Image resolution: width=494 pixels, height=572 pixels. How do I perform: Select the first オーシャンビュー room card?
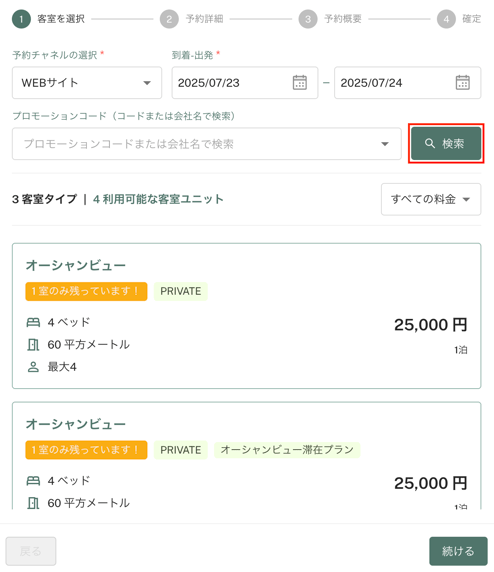[247, 316]
